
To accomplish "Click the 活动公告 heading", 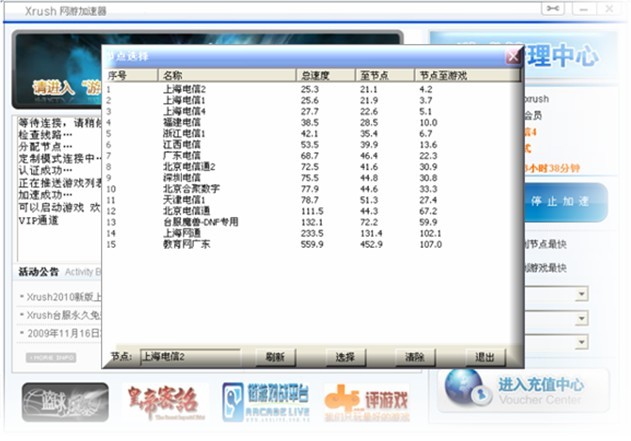I will [x=38, y=272].
